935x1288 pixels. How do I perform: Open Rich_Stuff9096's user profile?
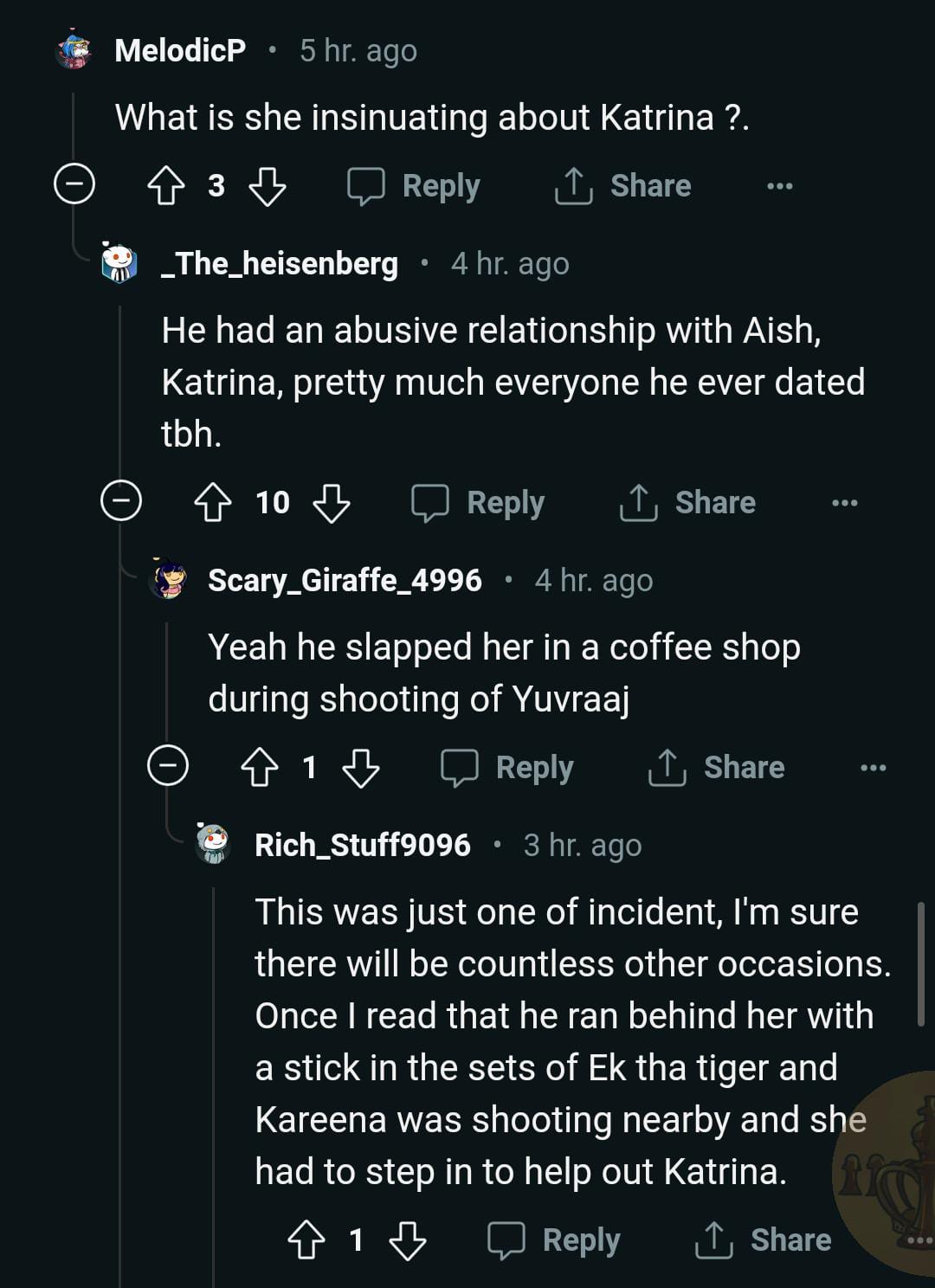click(x=362, y=845)
